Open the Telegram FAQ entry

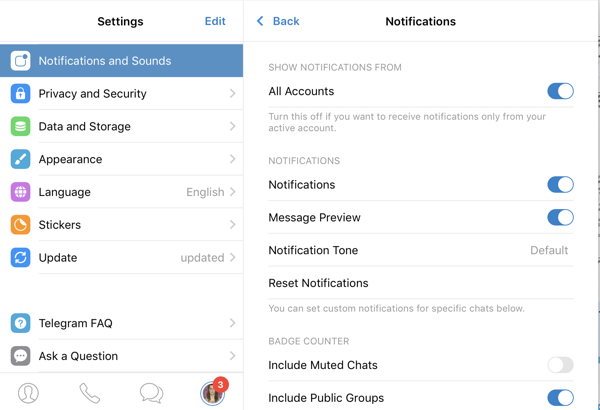click(x=121, y=323)
